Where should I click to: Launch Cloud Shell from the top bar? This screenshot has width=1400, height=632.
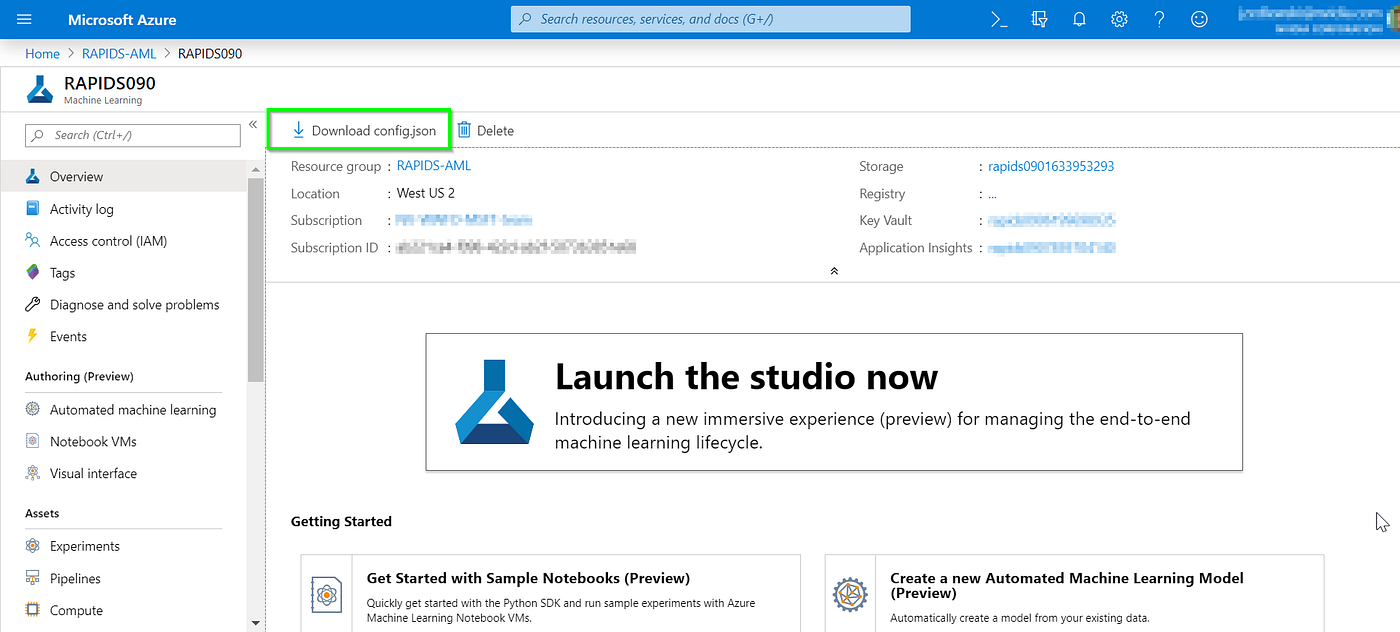click(999, 19)
